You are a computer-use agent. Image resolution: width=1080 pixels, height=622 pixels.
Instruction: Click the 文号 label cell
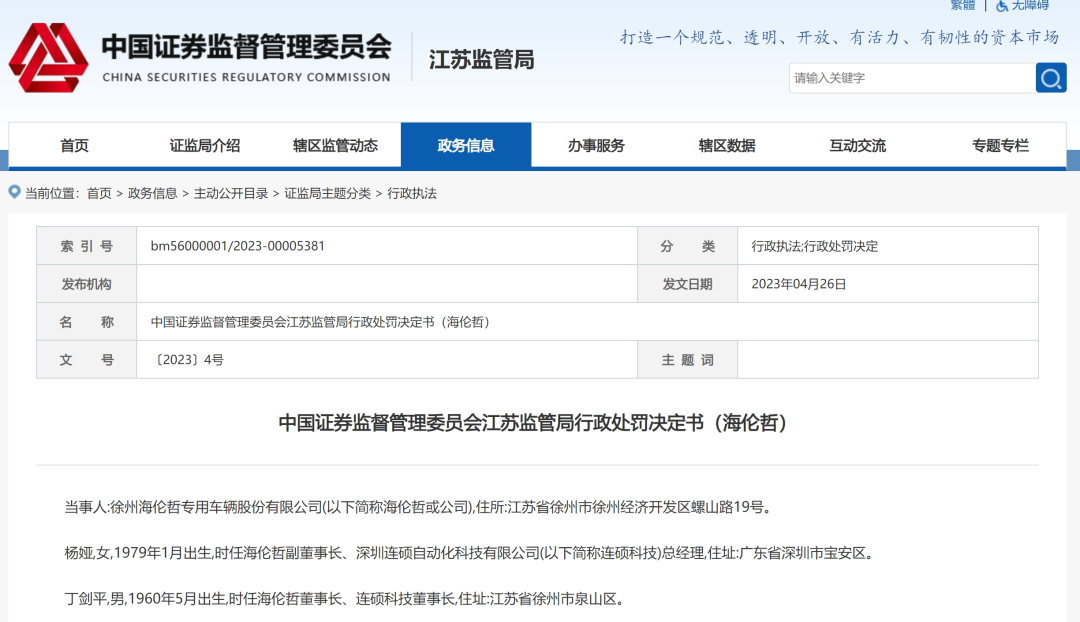pyautogui.click(x=87, y=360)
